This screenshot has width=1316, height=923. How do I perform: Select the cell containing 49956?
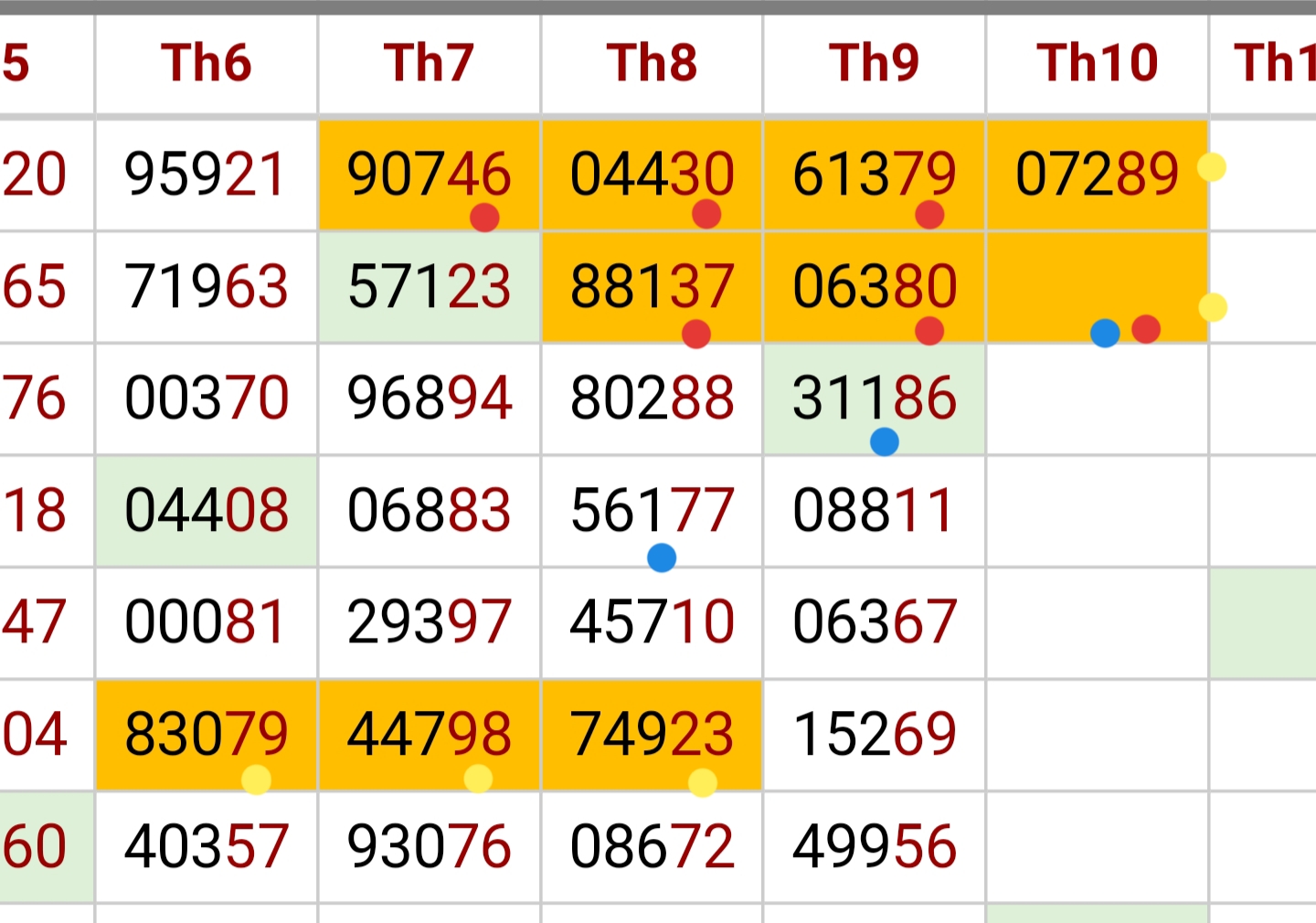(x=875, y=846)
